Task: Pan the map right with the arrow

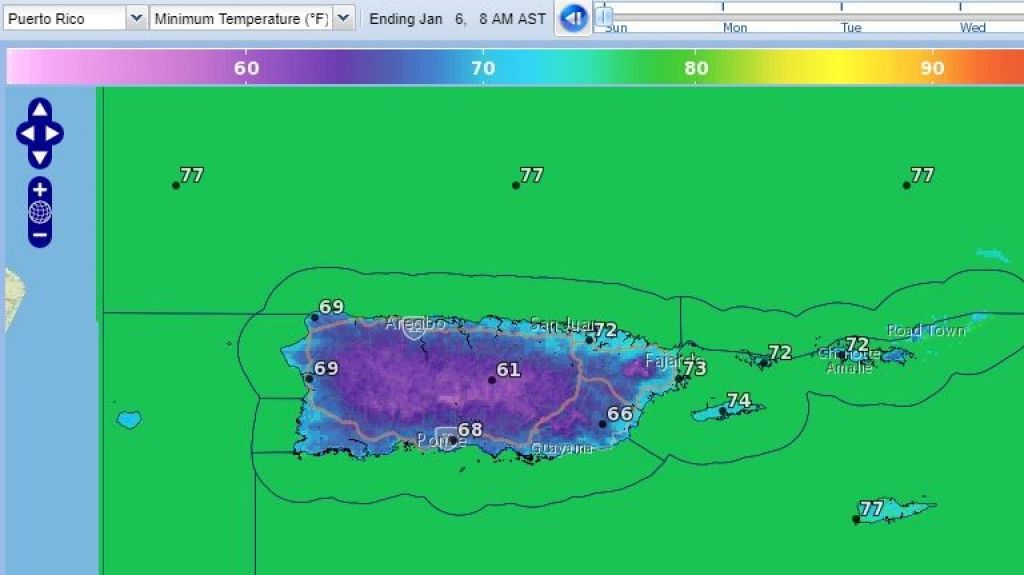Action: coord(54,133)
